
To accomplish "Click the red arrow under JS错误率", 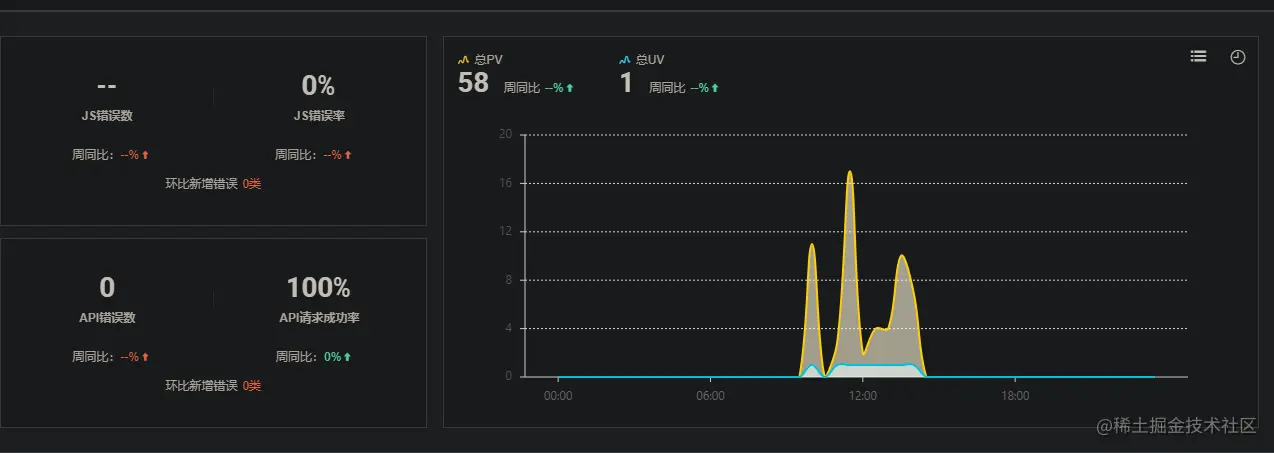I will click(x=348, y=155).
